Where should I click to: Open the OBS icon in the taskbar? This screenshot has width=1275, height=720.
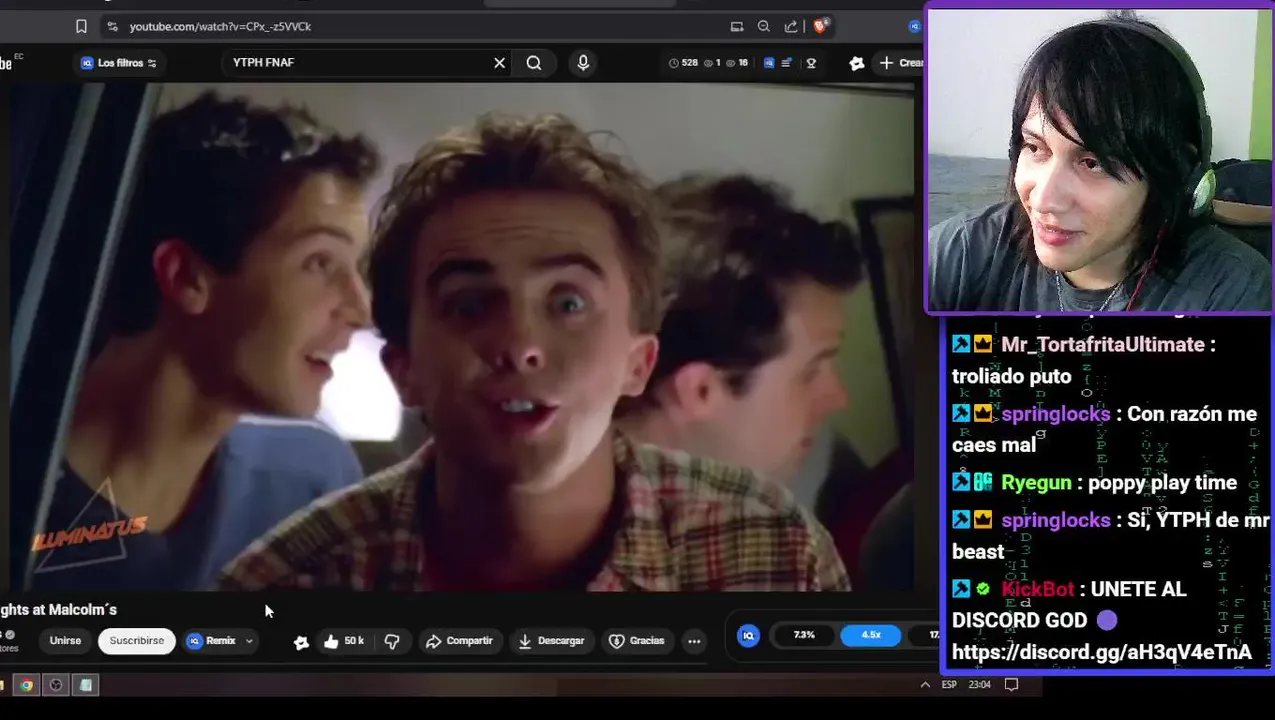[56, 685]
